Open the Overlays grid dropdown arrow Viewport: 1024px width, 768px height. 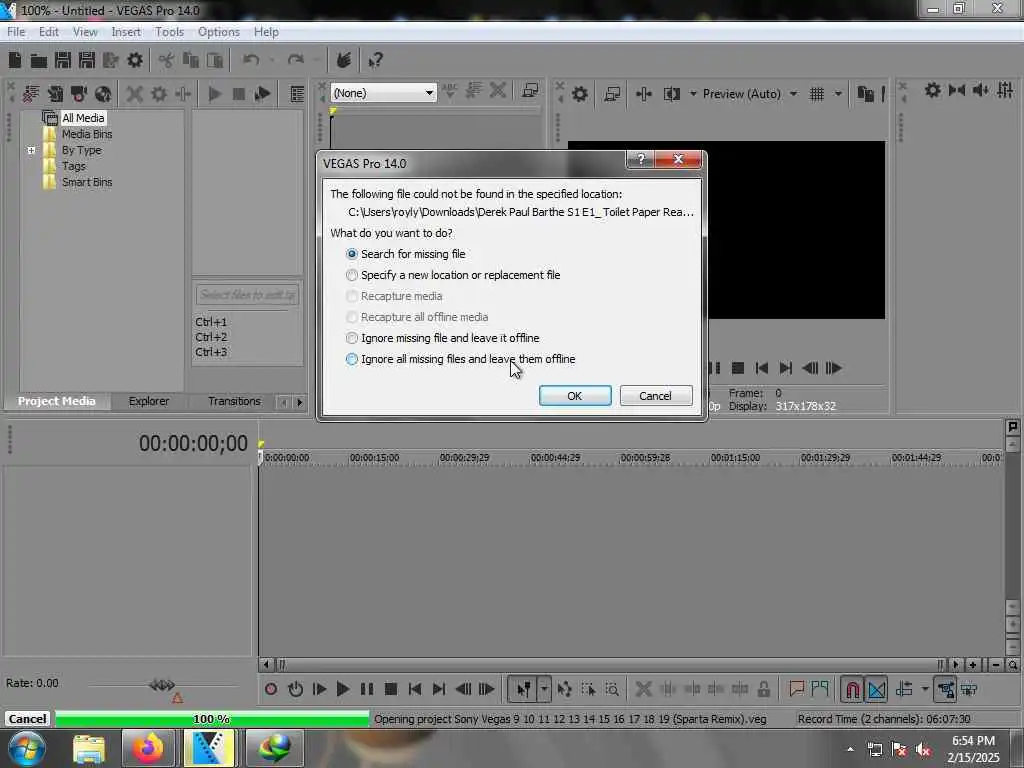pos(838,94)
